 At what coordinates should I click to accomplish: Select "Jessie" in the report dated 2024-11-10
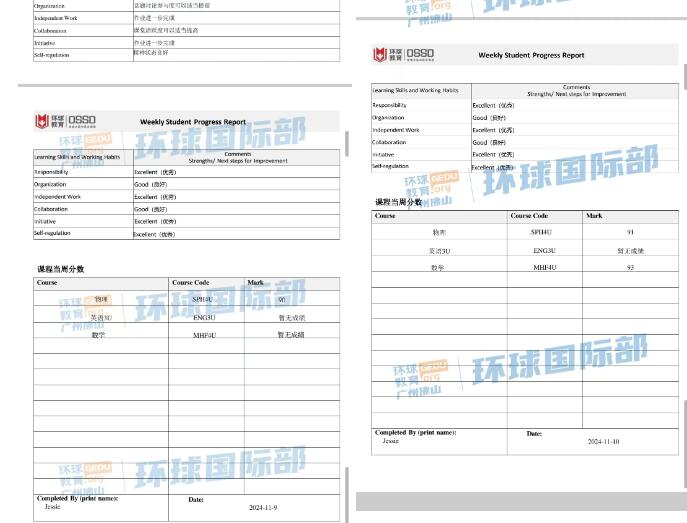point(390,441)
